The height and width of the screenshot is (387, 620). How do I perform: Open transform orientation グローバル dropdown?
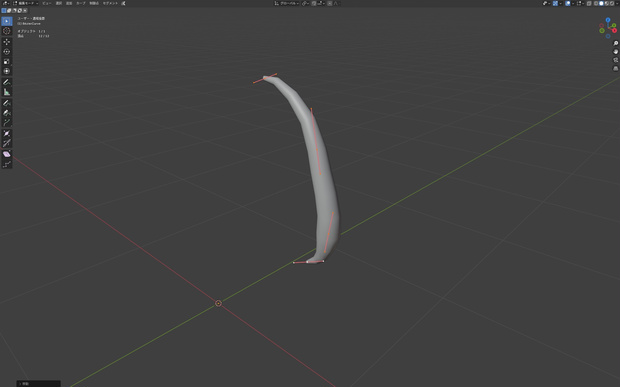[x=287, y=3]
